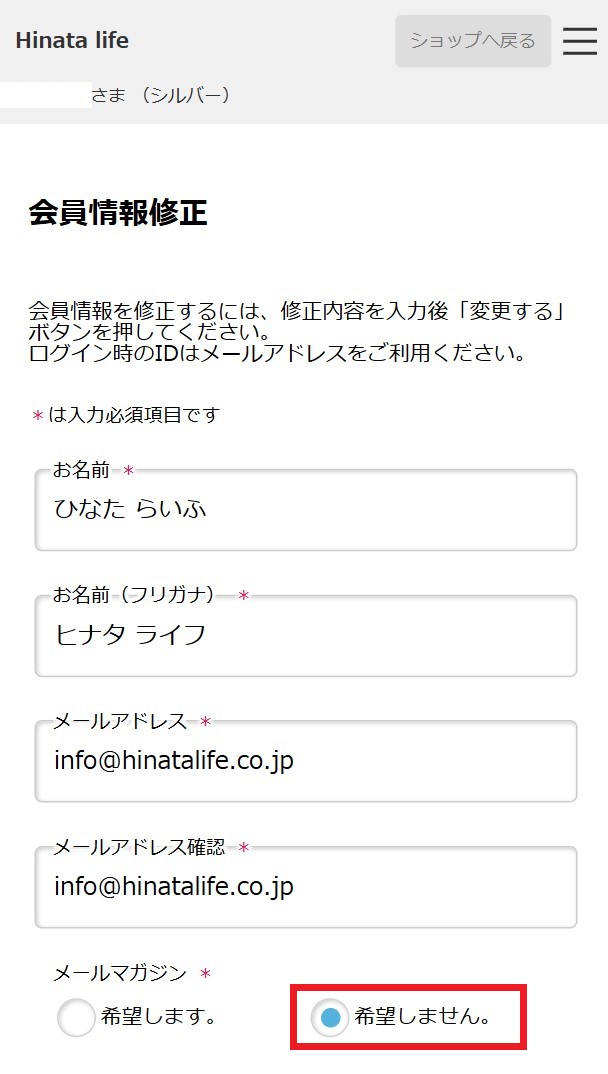Click the ログイン時のID instruction line
Screen dimensions: 608x1074
click(278, 354)
